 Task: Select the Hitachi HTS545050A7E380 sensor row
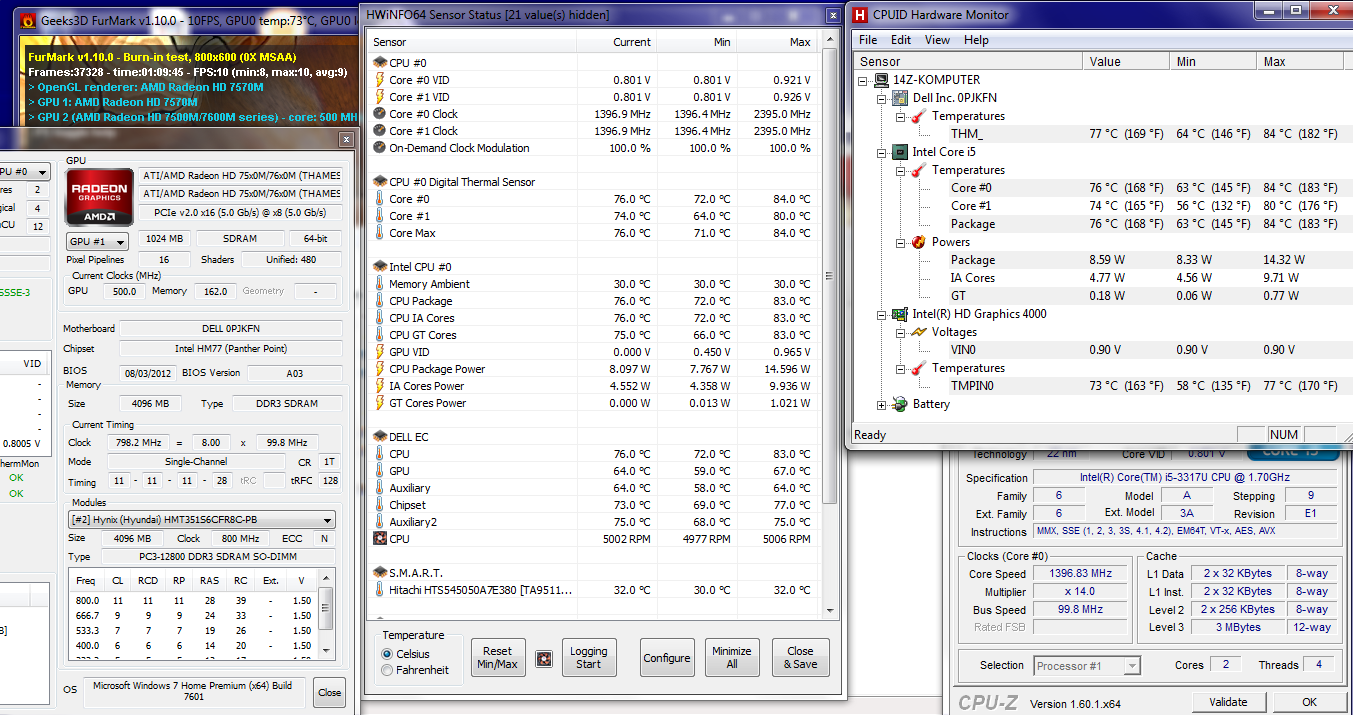[594, 590]
